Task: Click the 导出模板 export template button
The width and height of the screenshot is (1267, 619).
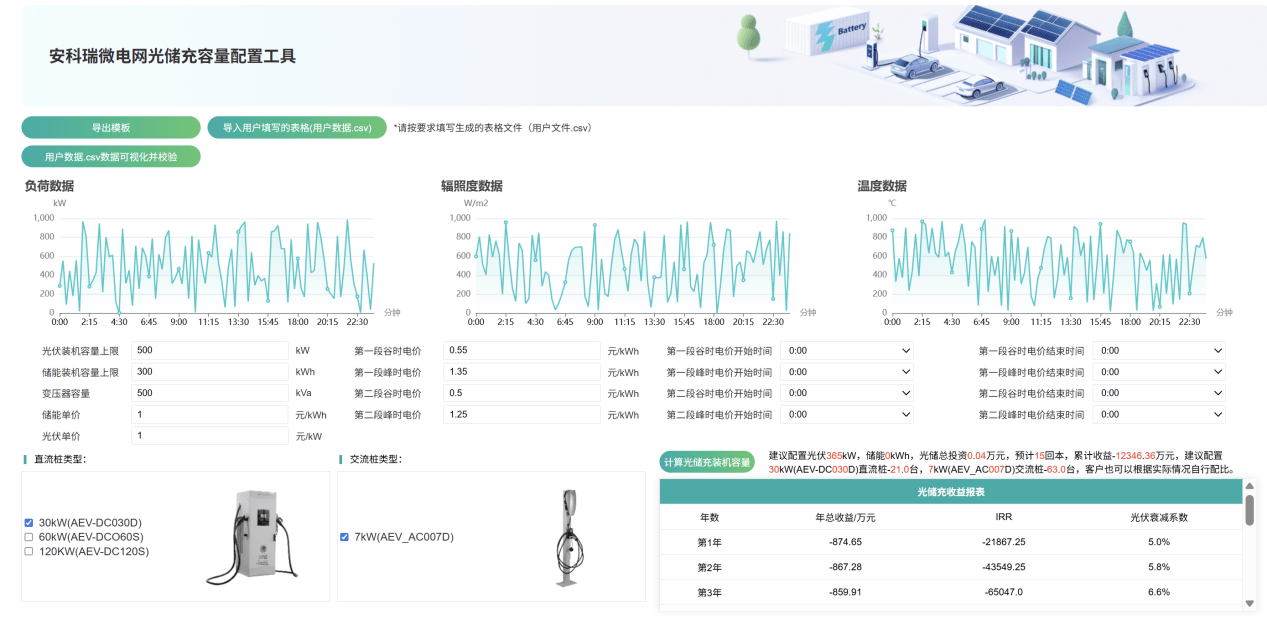Action: (111, 128)
